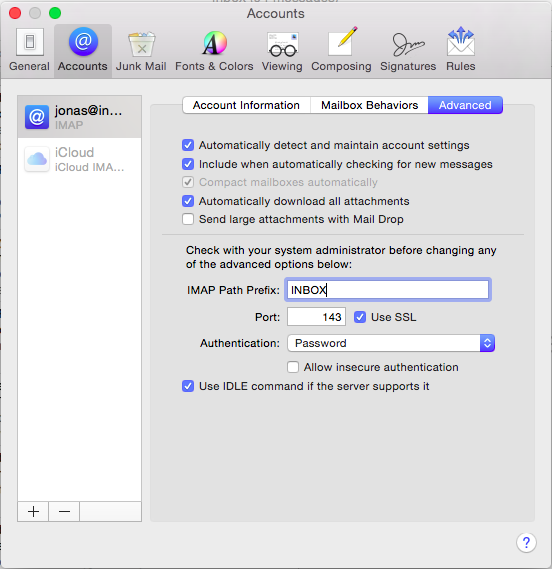
Task: Enable Allow insecure authentication
Action: [293, 367]
